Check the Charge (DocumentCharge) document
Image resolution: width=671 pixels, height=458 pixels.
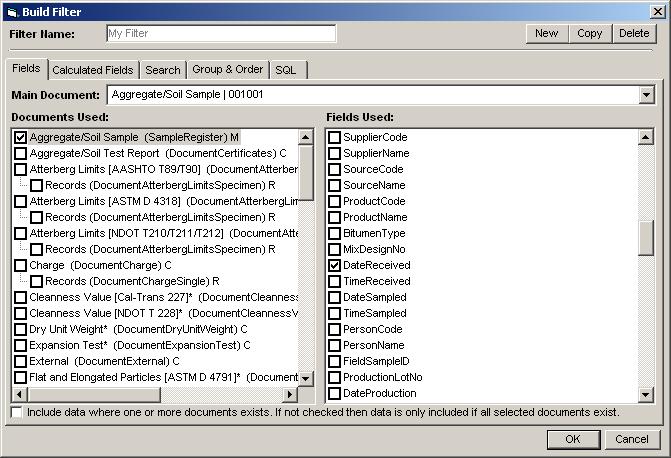tap(21, 266)
